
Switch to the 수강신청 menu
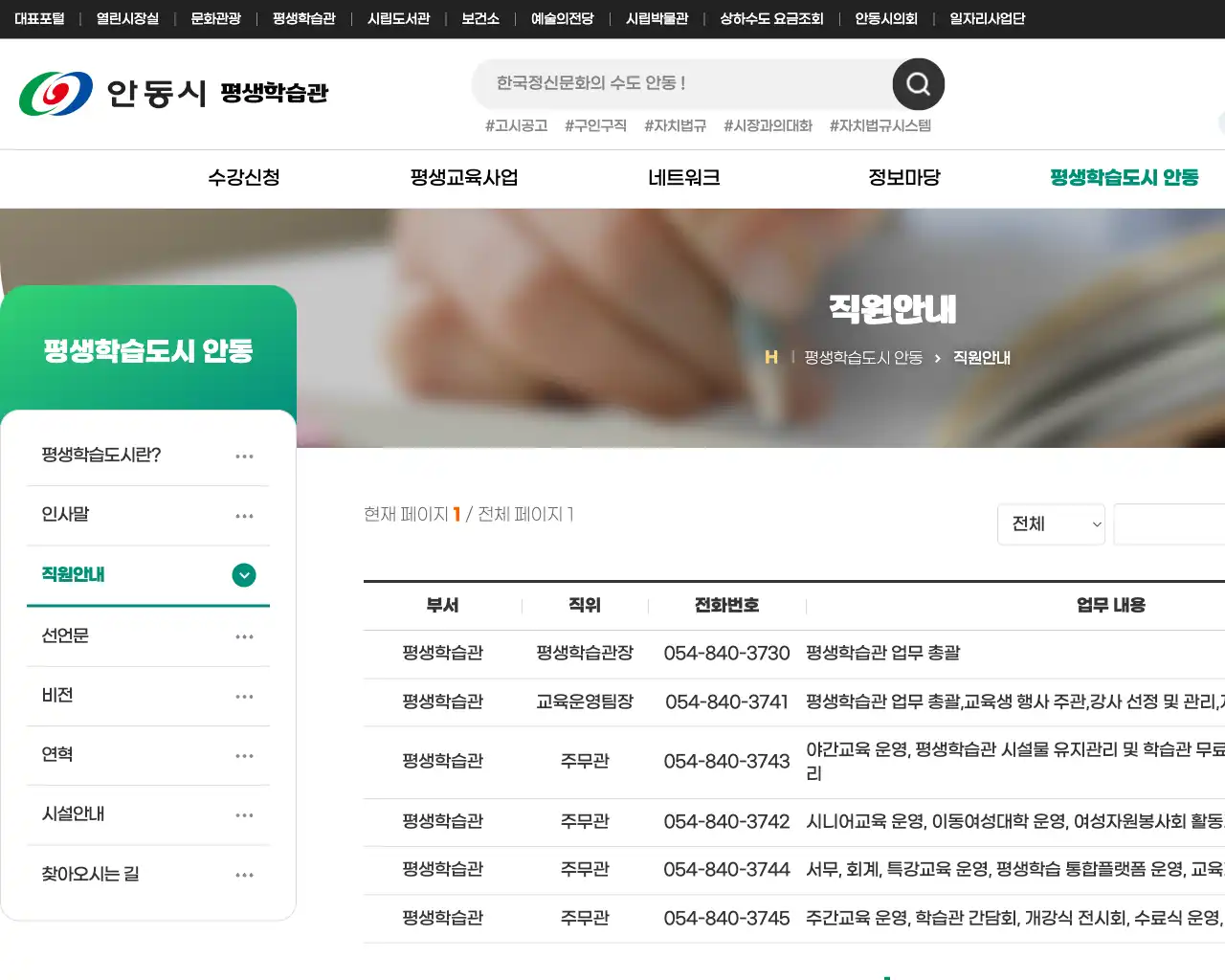click(244, 178)
